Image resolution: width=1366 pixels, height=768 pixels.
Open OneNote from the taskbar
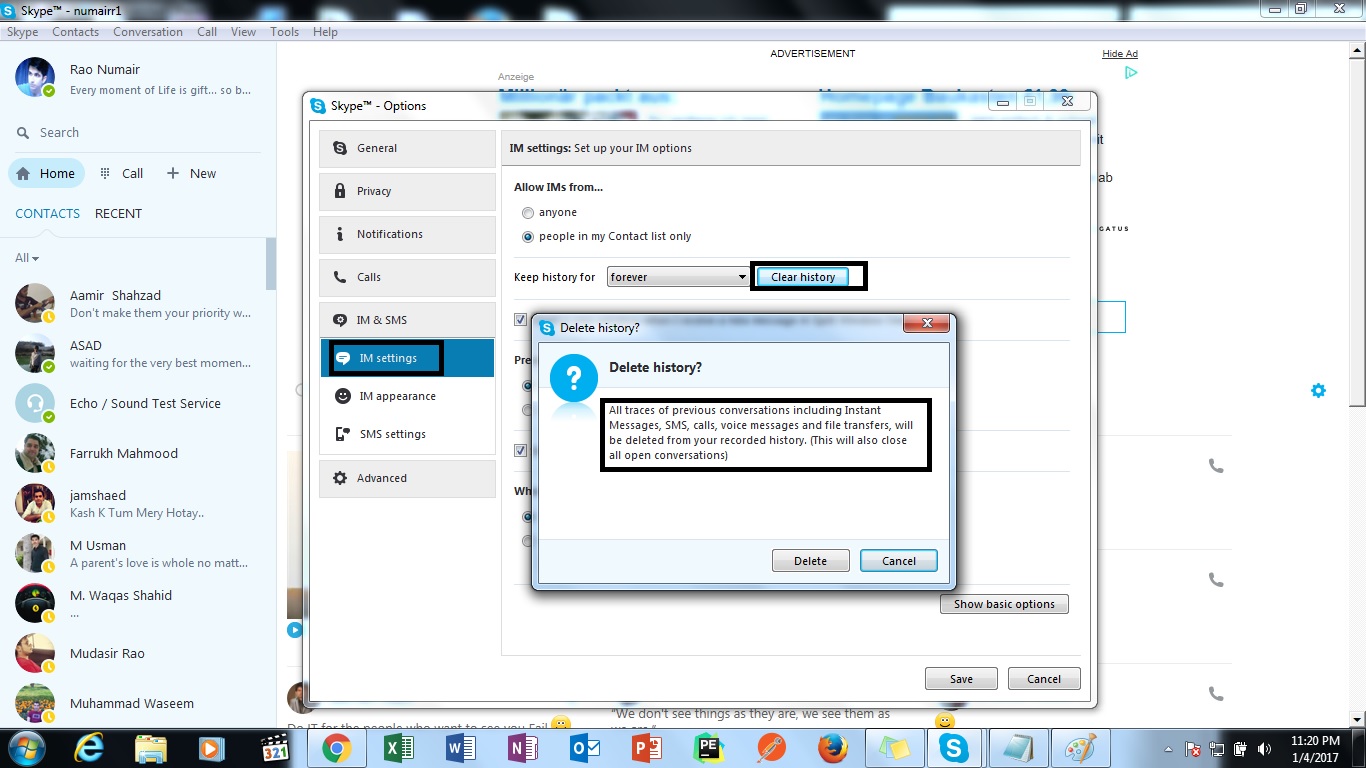[523, 748]
